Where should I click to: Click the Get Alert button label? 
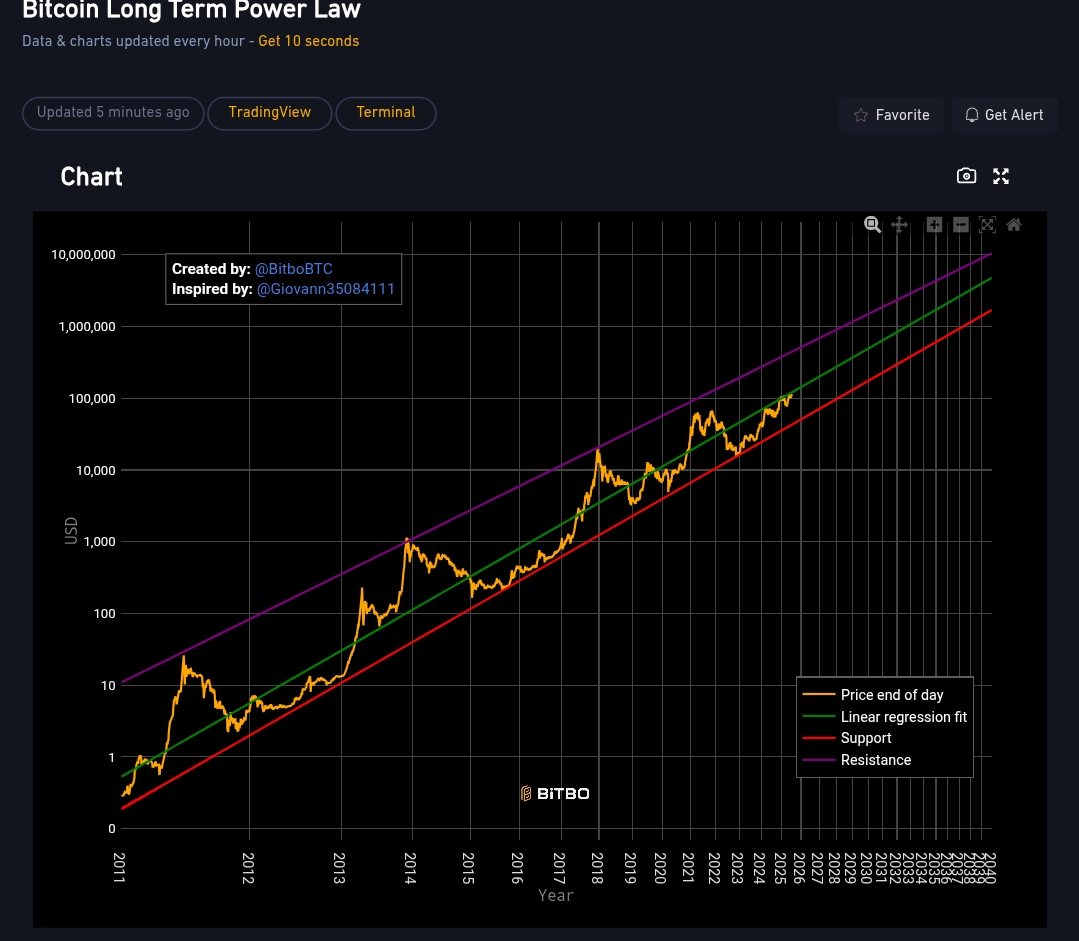coord(1014,115)
